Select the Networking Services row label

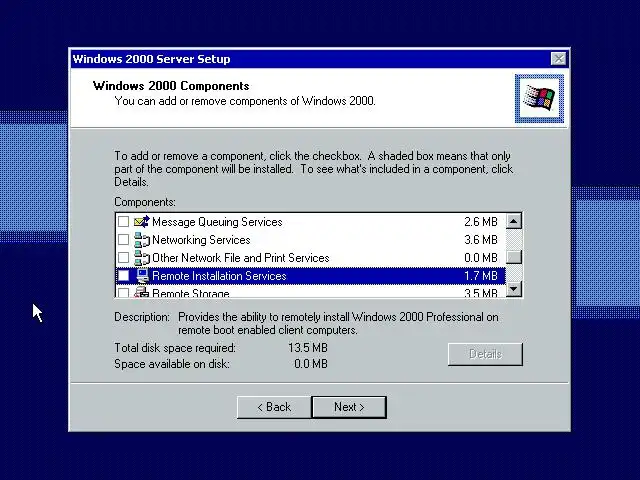pyautogui.click(x=201, y=240)
